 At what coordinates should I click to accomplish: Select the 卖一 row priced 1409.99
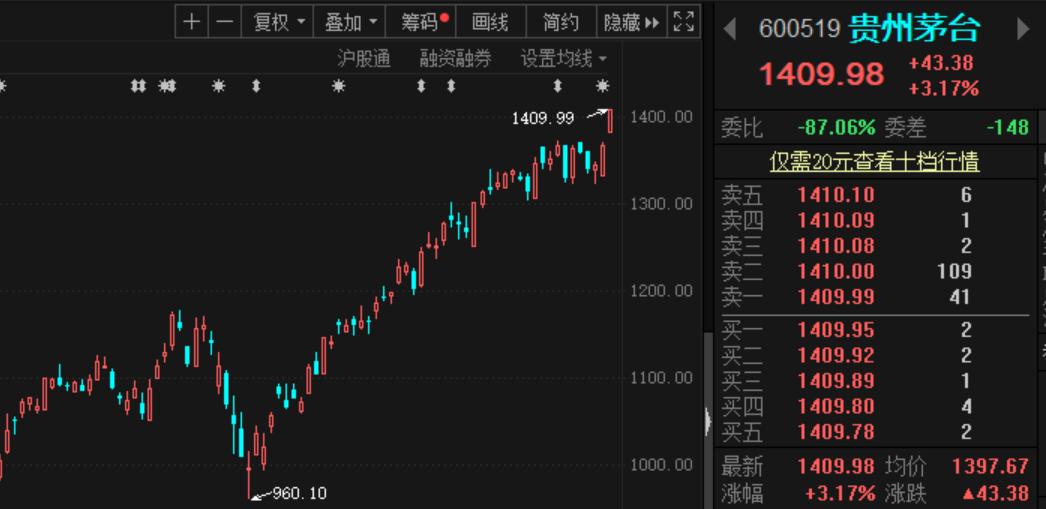click(x=875, y=296)
